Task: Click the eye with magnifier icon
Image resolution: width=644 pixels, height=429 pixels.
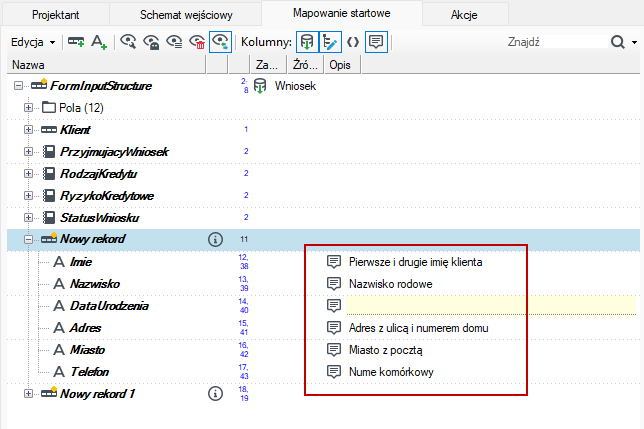Action: coord(128,42)
